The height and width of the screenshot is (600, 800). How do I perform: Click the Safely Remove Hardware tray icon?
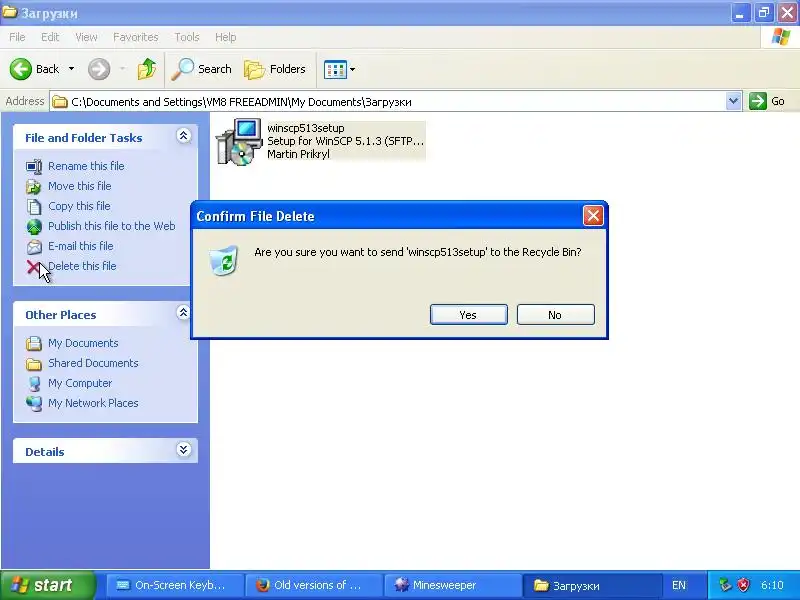coord(725,585)
